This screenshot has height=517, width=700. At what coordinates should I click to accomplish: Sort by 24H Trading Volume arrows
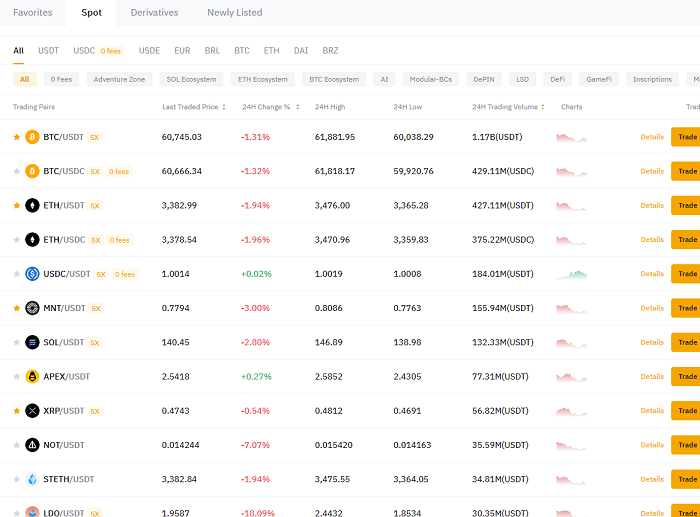point(543,107)
